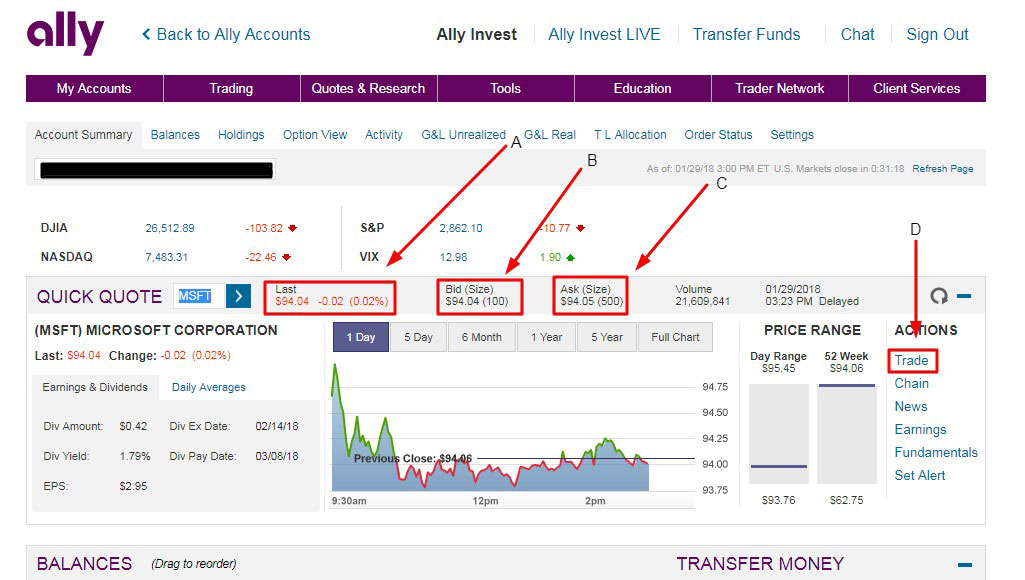Open the option Chain link

(x=911, y=383)
